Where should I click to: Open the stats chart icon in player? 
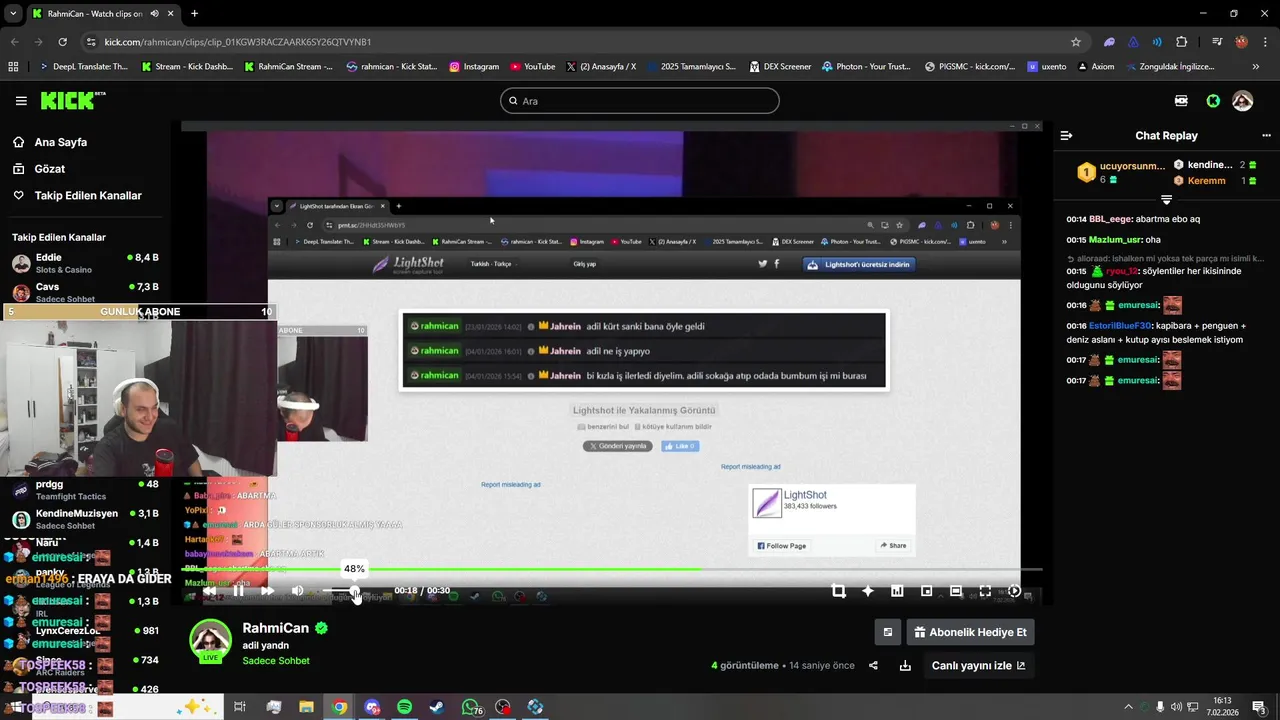pos(897,591)
